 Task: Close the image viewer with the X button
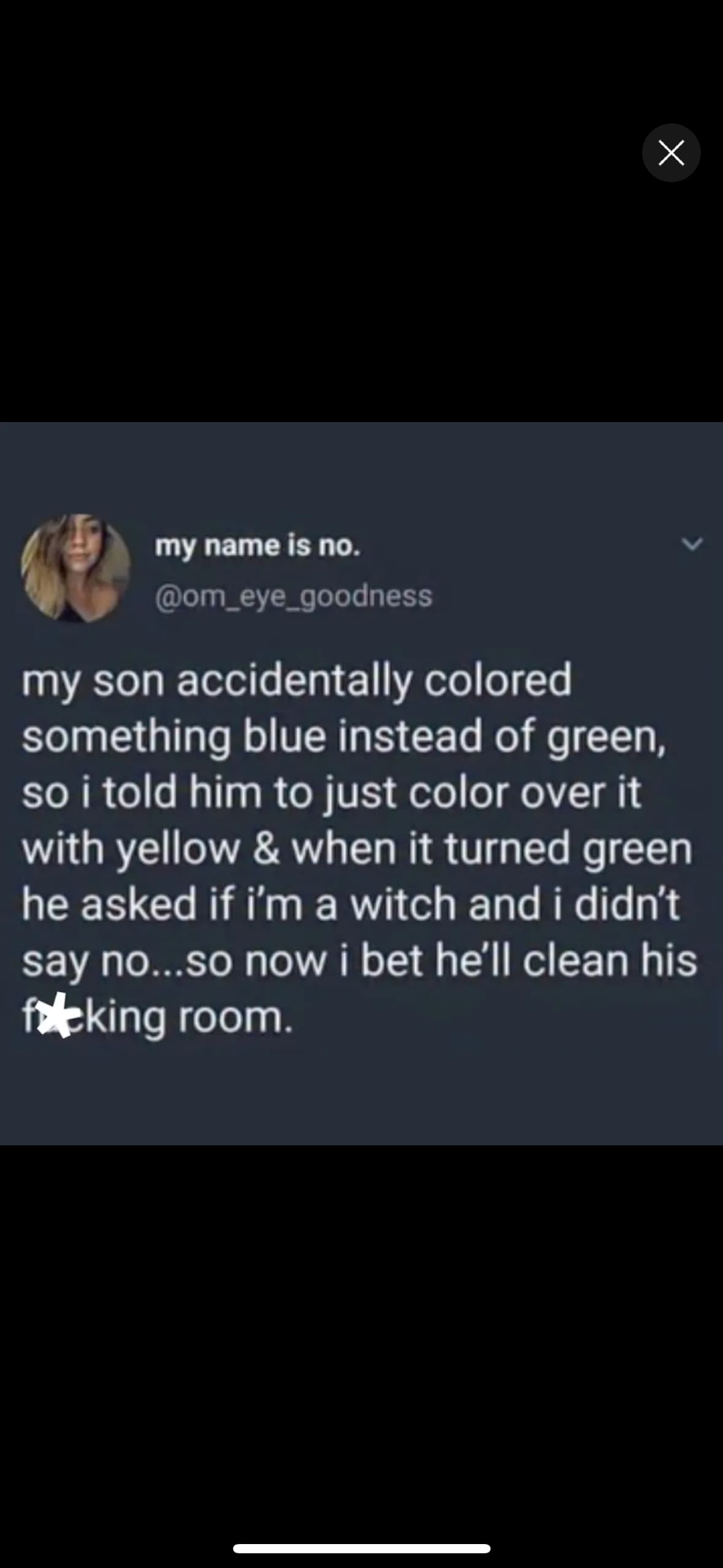[671, 153]
